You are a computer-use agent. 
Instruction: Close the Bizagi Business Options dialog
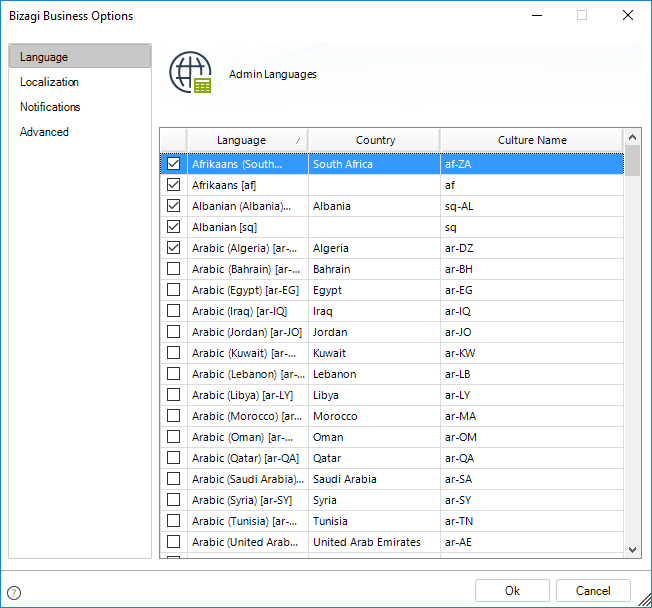click(x=627, y=15)
